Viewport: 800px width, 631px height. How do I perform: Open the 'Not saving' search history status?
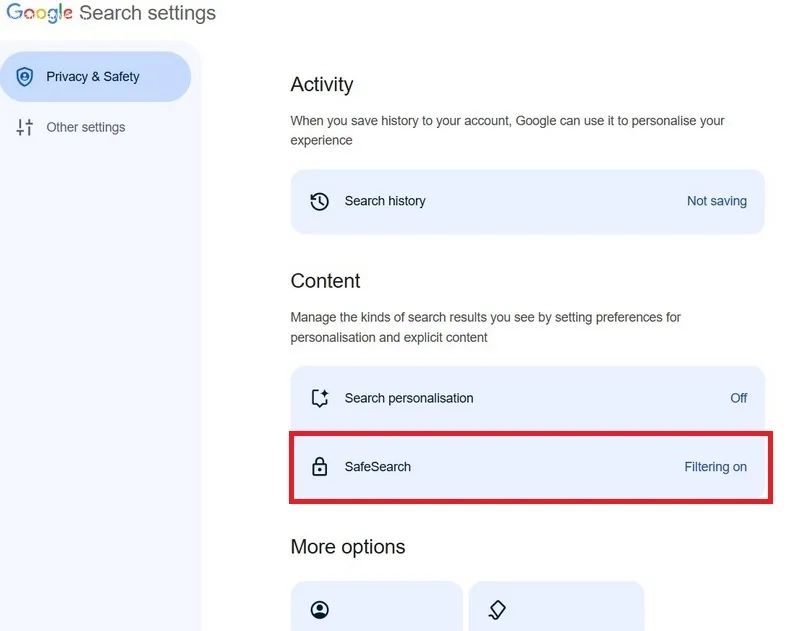(716, 201)
